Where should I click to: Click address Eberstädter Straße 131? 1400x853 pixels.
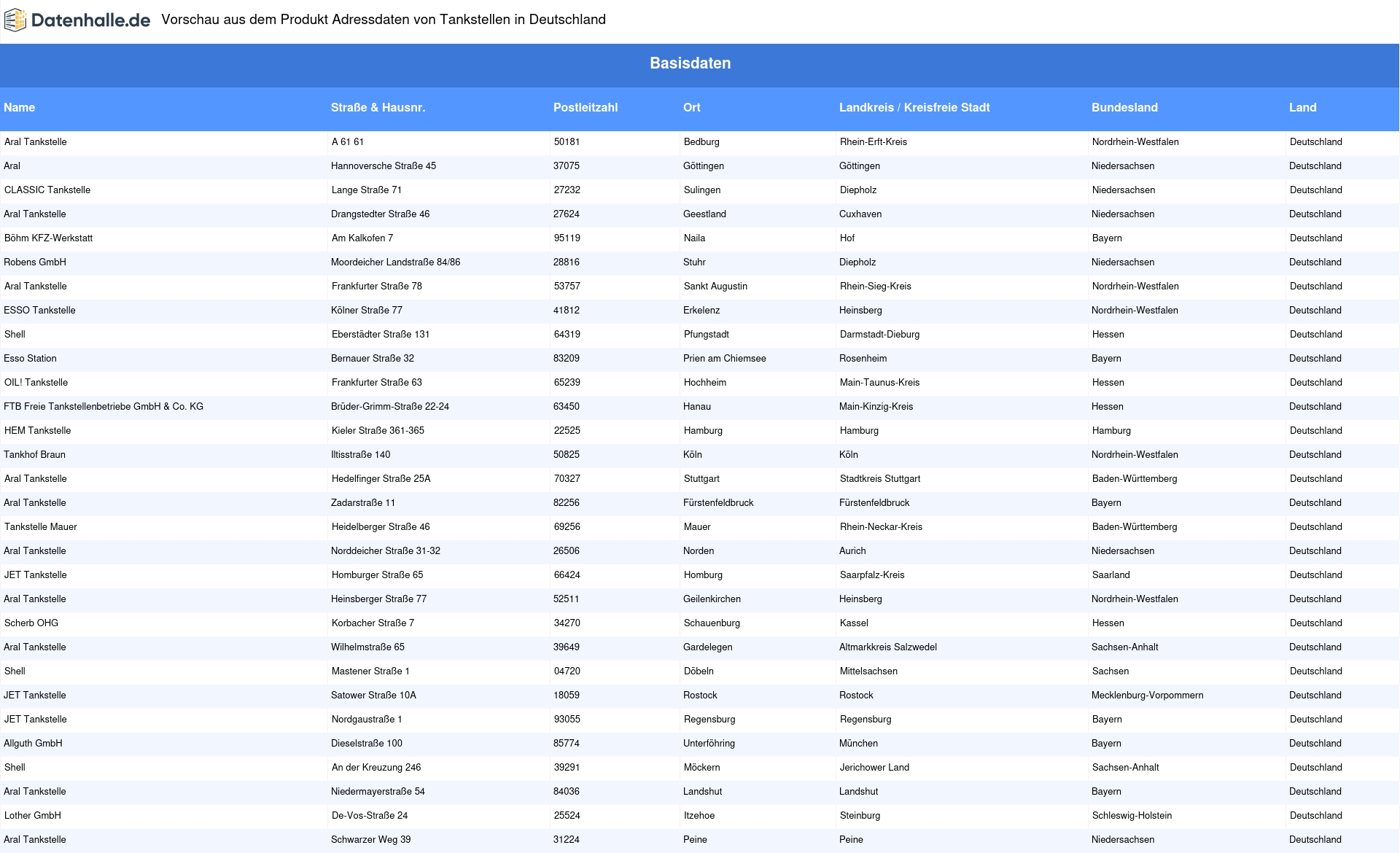coord(381,335)
